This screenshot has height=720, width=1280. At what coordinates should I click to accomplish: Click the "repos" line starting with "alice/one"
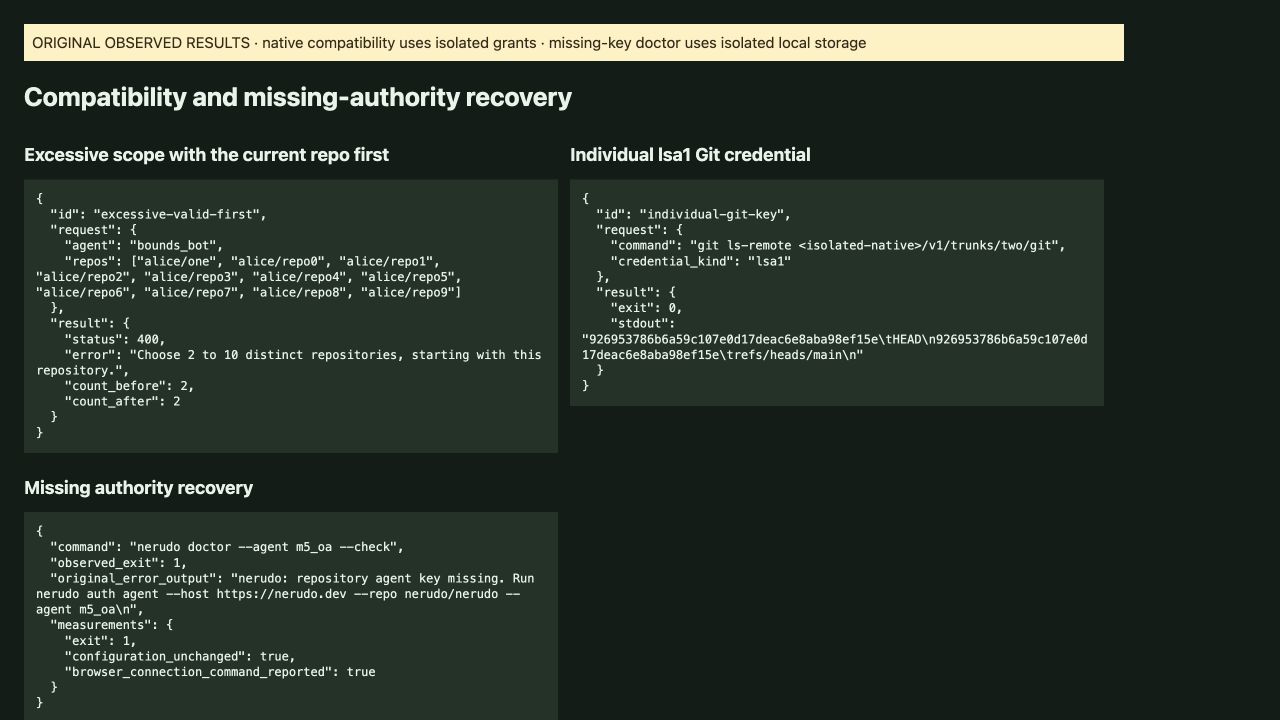[253, 261]
